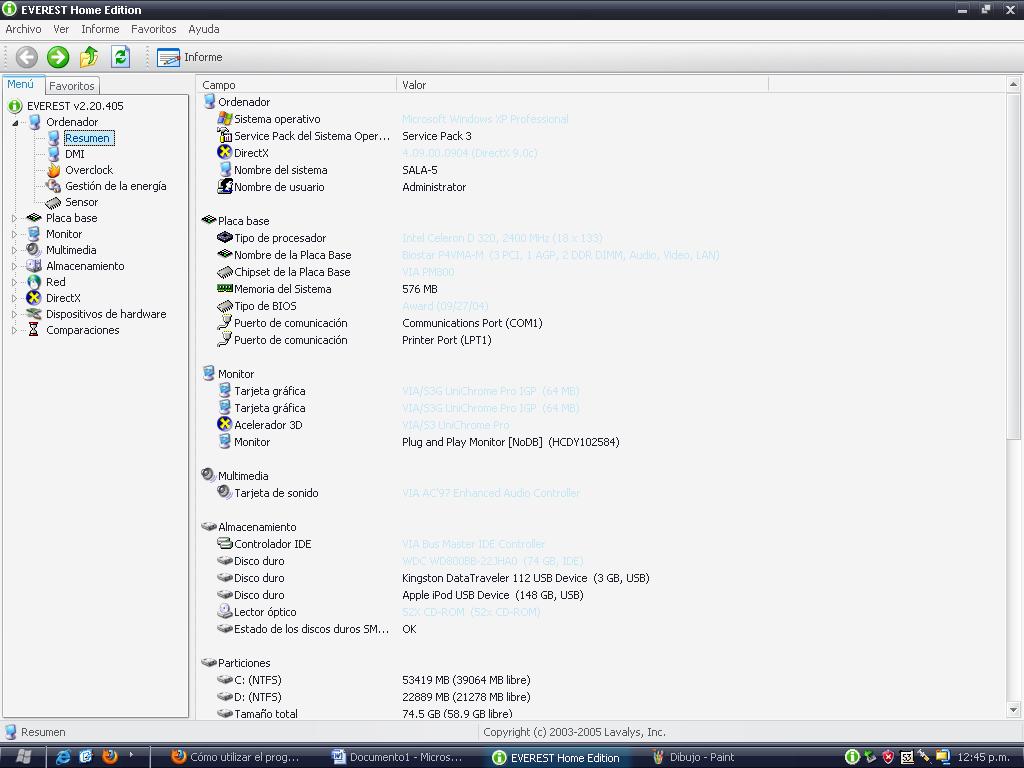Switch to the Menú tab
Image resolution: width=1024 pixels, height=768 pixels.
[21, 84]
